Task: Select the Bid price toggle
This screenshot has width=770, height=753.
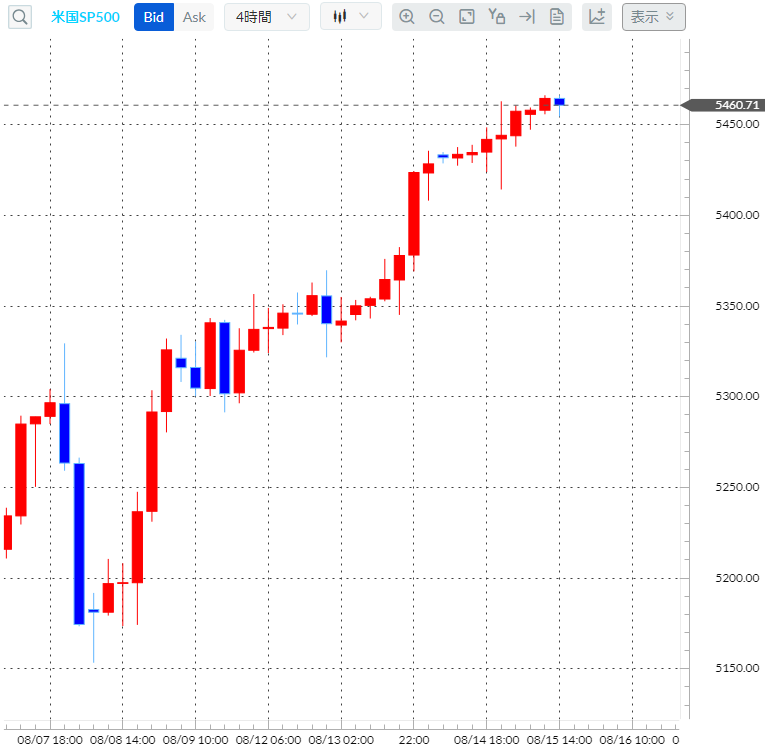Action: (154, 17)
